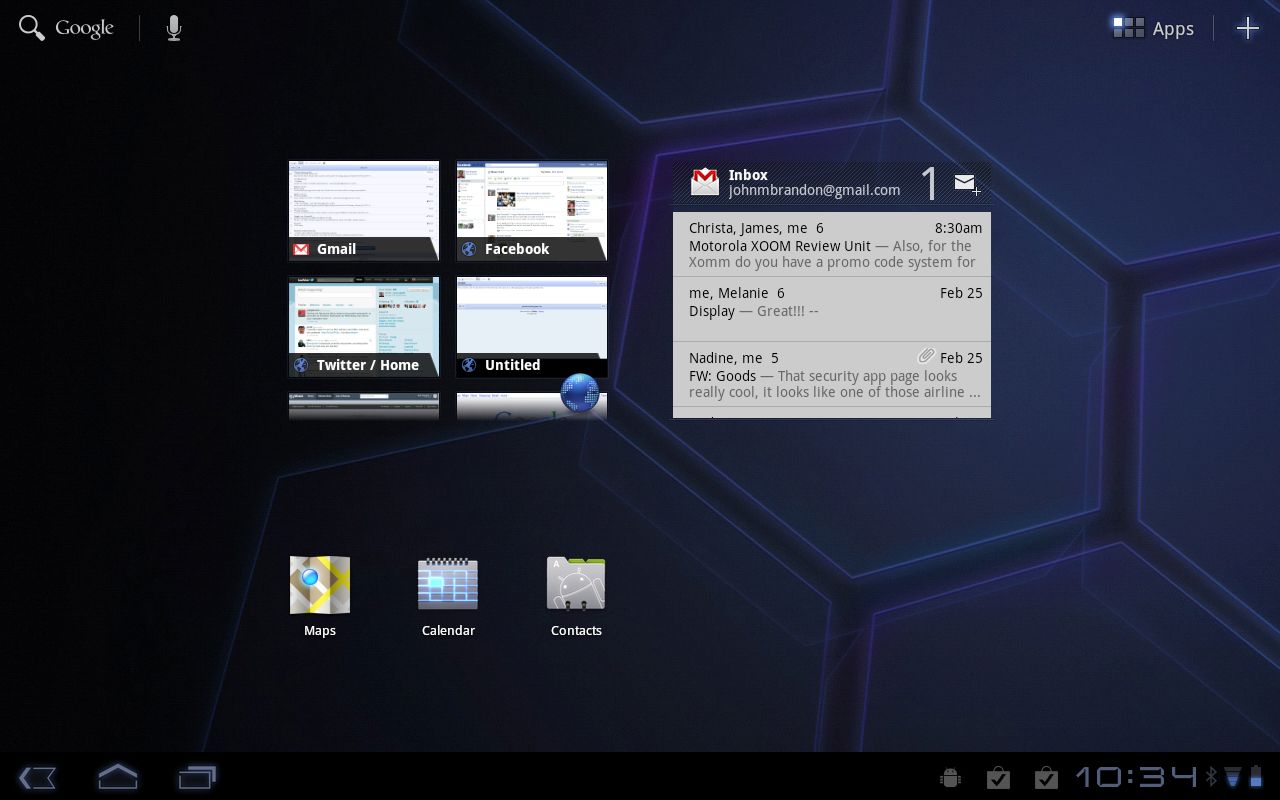The image size is (1280, 800).
Task: Launch the Maps app
Action: (320, 597)
